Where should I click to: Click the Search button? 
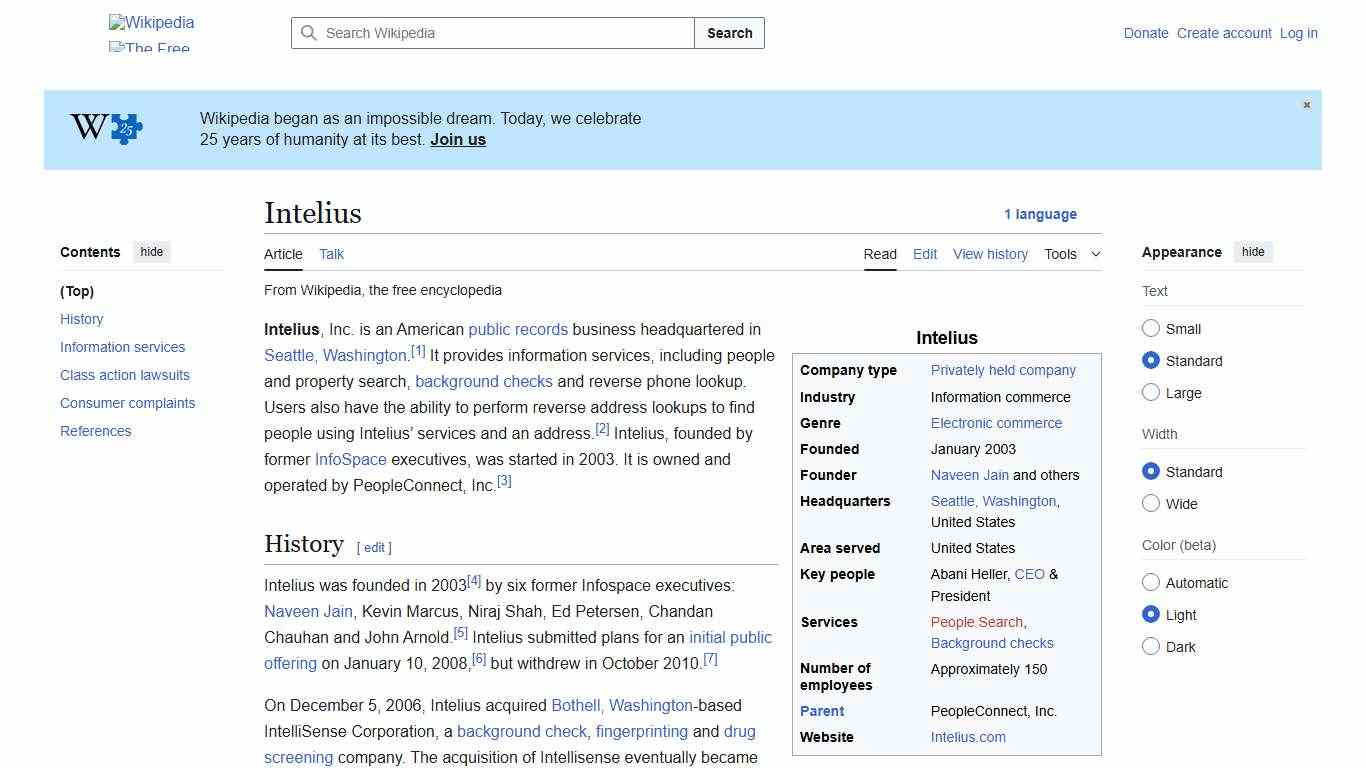[x=729, y=33]
